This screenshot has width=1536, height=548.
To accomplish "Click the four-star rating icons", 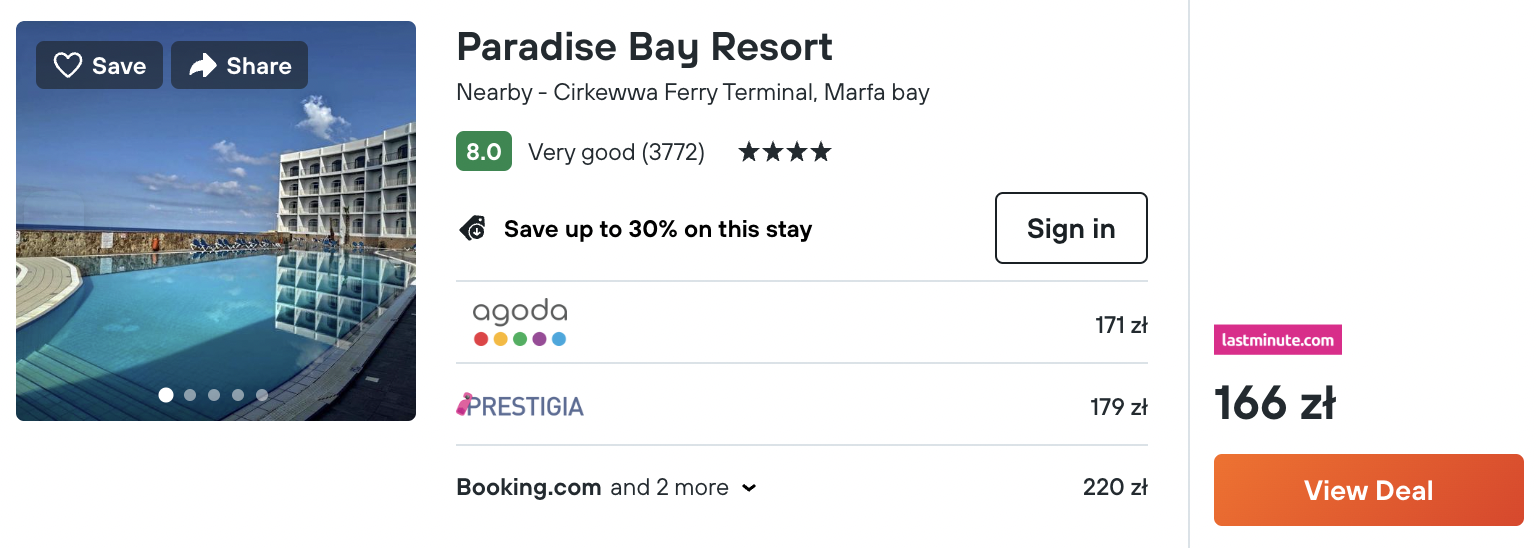I will click(785, 152).
